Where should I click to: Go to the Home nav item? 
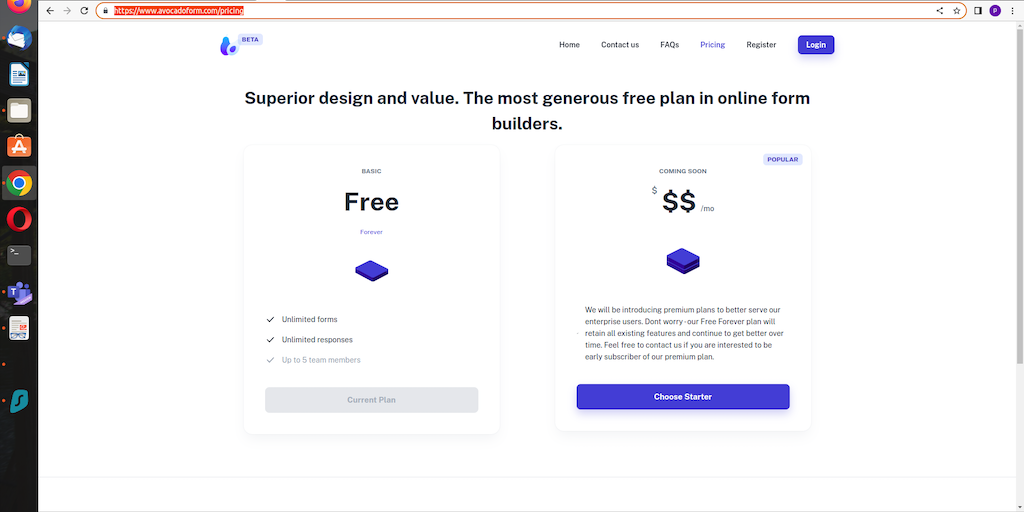pyautogui.click(x=569, y=45)
